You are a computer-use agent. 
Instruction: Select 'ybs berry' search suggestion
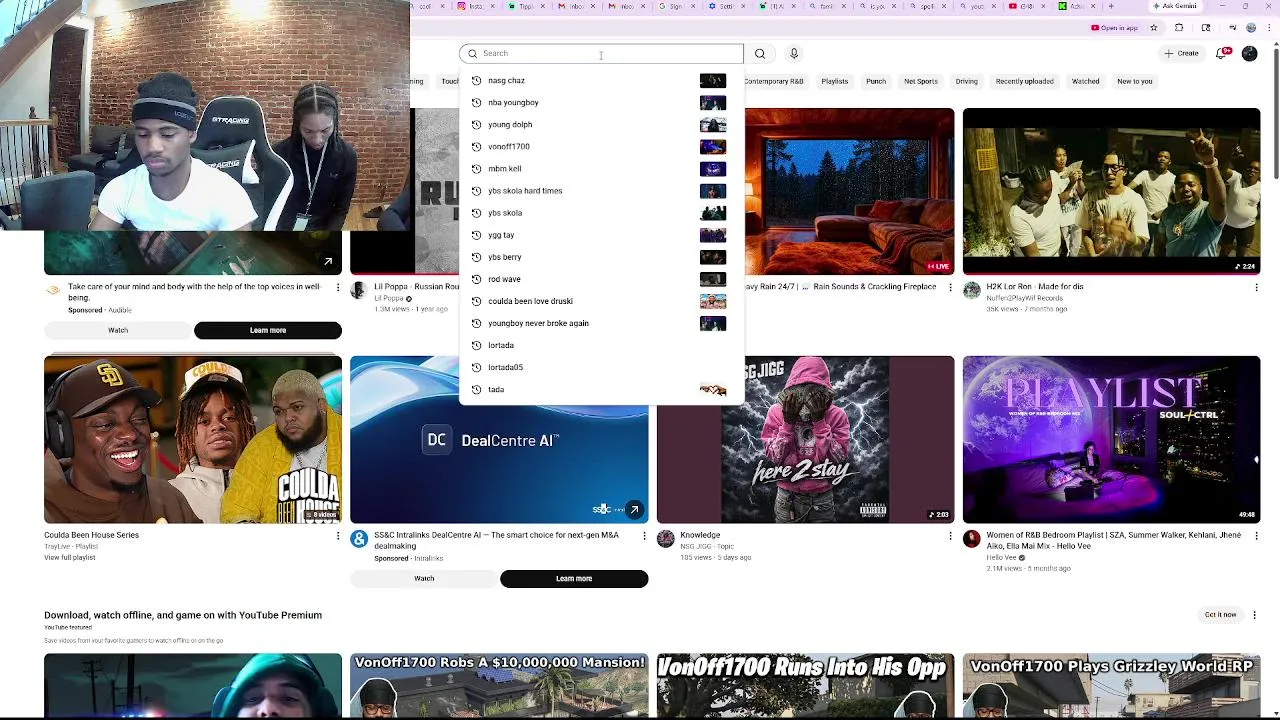(601, 256)
